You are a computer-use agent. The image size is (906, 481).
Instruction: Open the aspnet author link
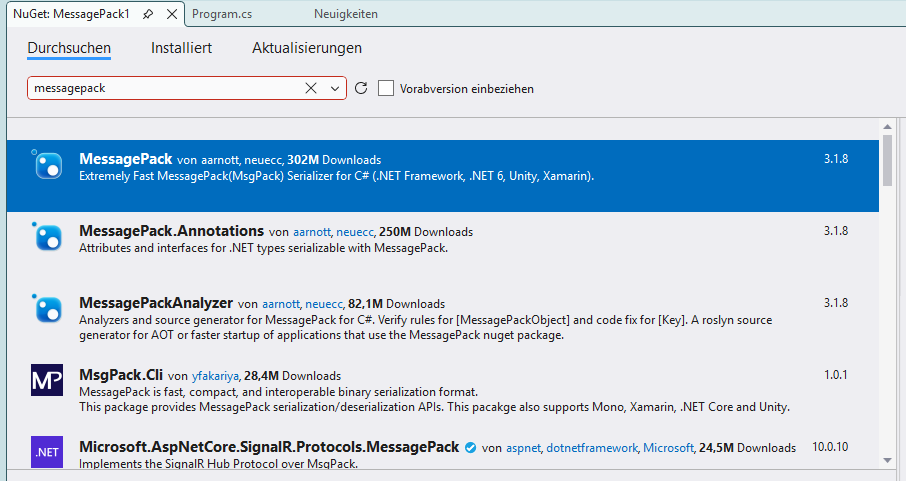(x=523, y=448)
